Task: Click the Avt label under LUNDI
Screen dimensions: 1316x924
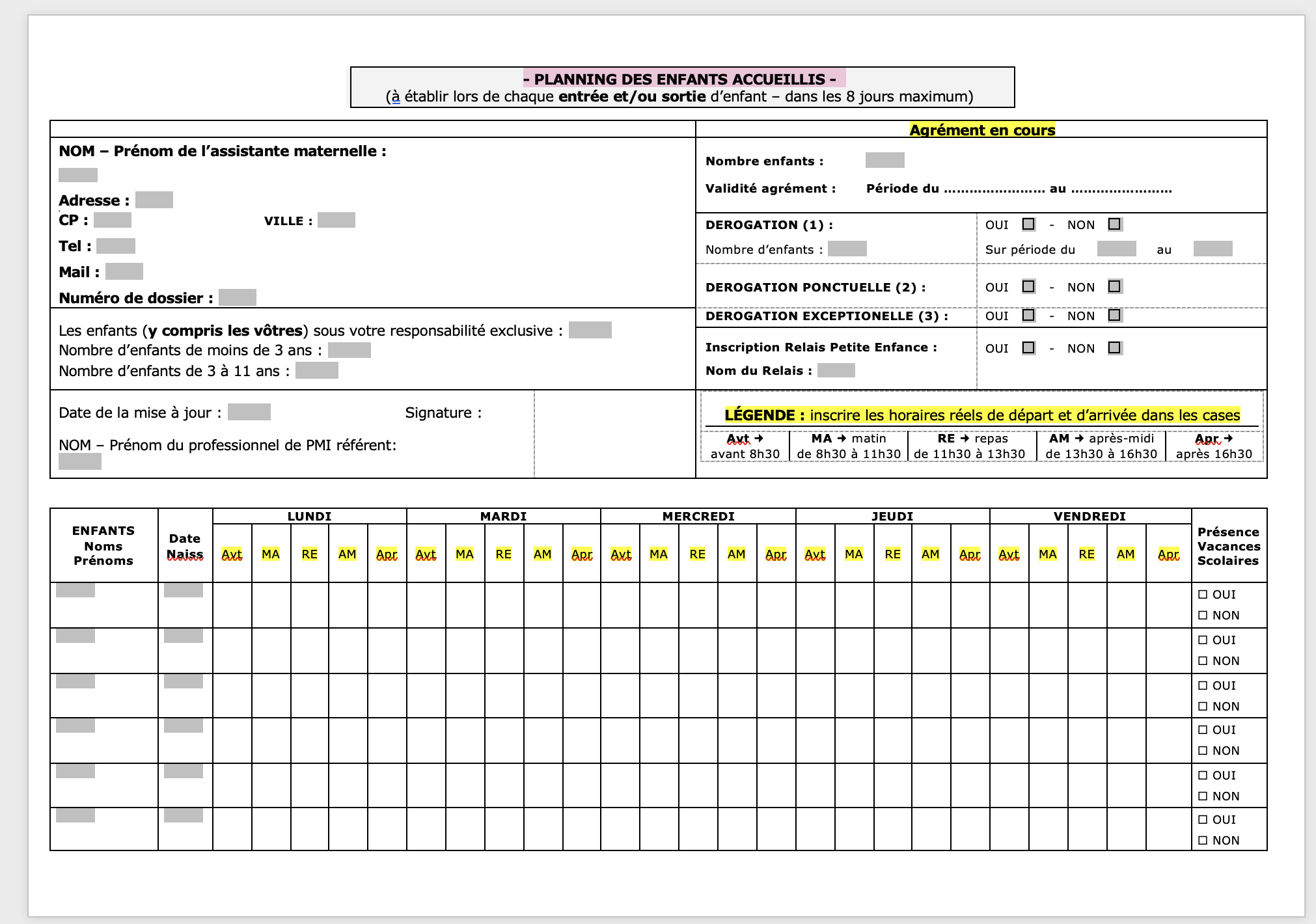Action: 232,554
